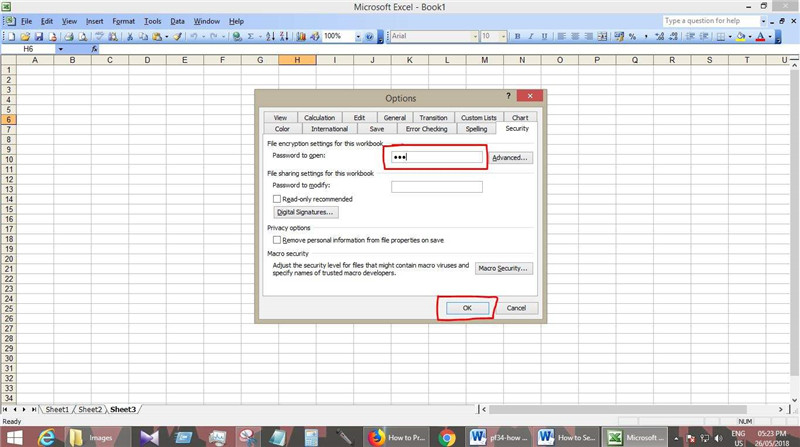Screen dimensions: 800x447
Task: Click the AutoSum sigma icon
Action: (251, 36)
